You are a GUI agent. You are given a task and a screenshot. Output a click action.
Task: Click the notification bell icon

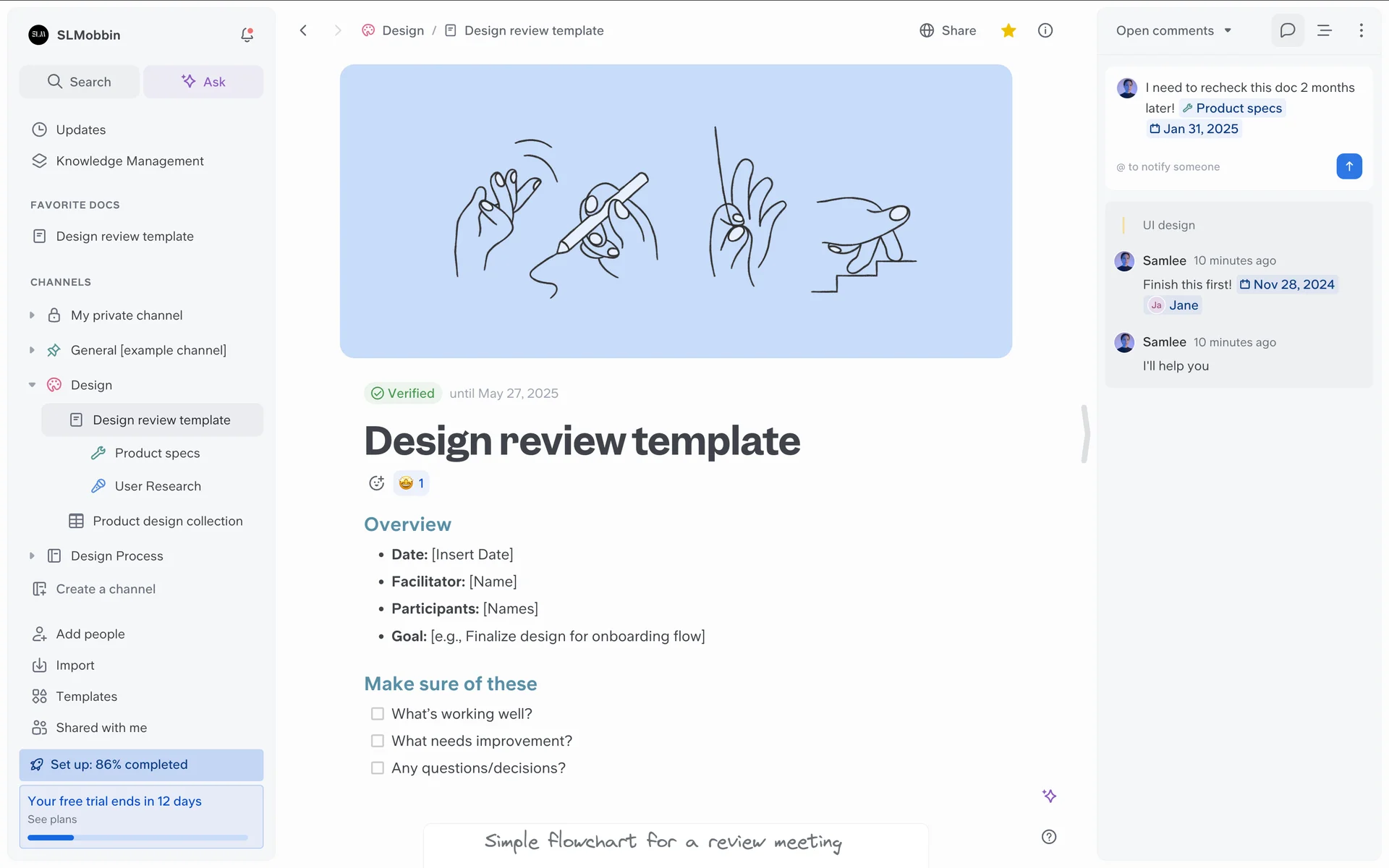point(247,35)
